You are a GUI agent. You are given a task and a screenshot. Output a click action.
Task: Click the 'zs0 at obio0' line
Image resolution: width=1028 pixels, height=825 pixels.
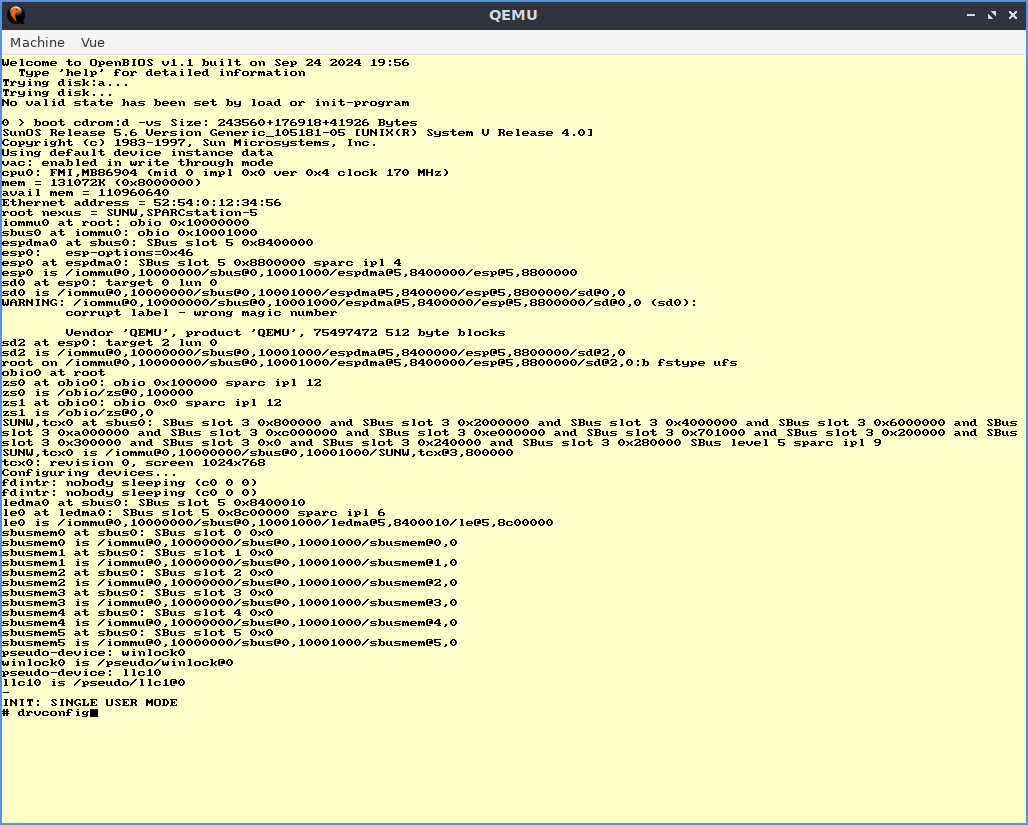click(162, 382)
